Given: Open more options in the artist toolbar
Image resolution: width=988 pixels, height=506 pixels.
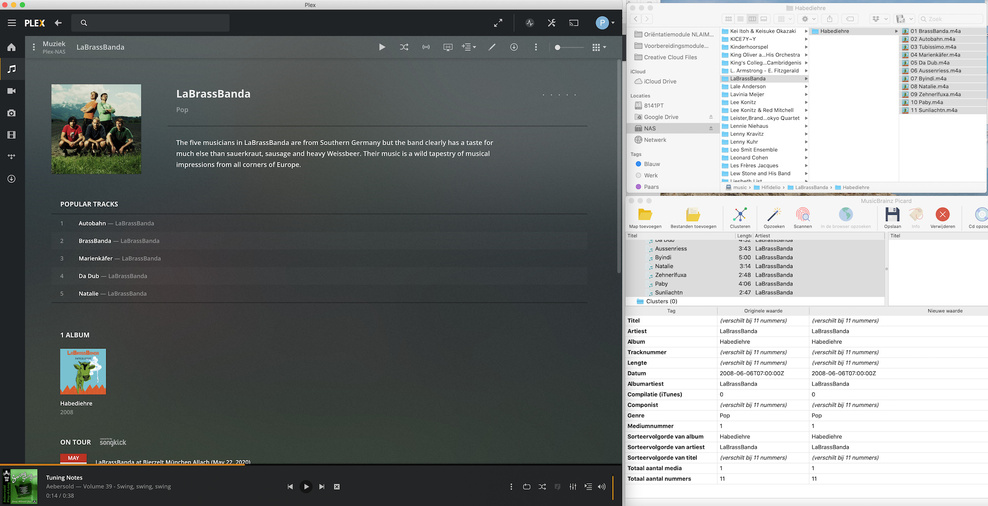Looking at the screenshot, I should coord(536,47).
